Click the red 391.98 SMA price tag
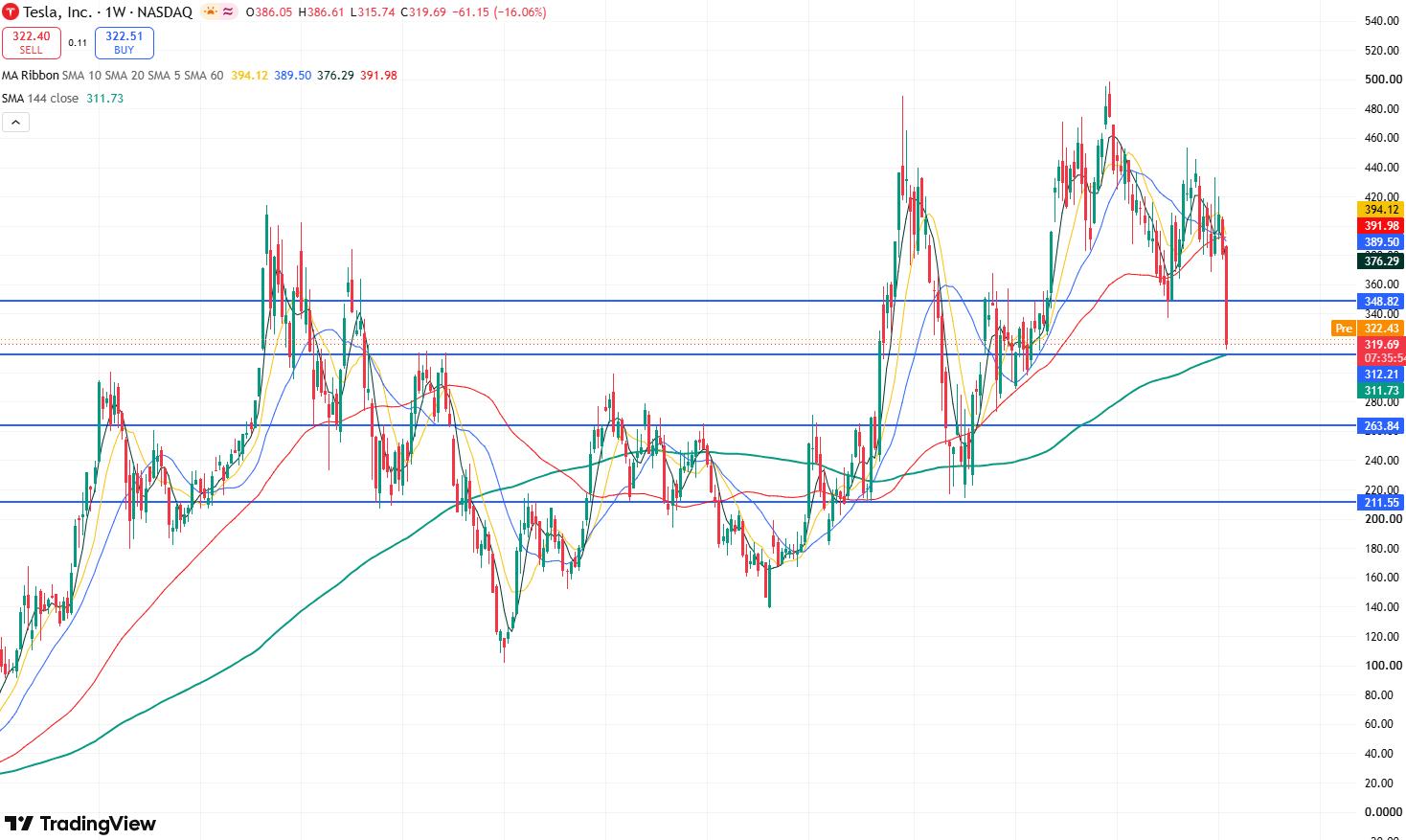1406x840 pixels. pos(1381,225)
